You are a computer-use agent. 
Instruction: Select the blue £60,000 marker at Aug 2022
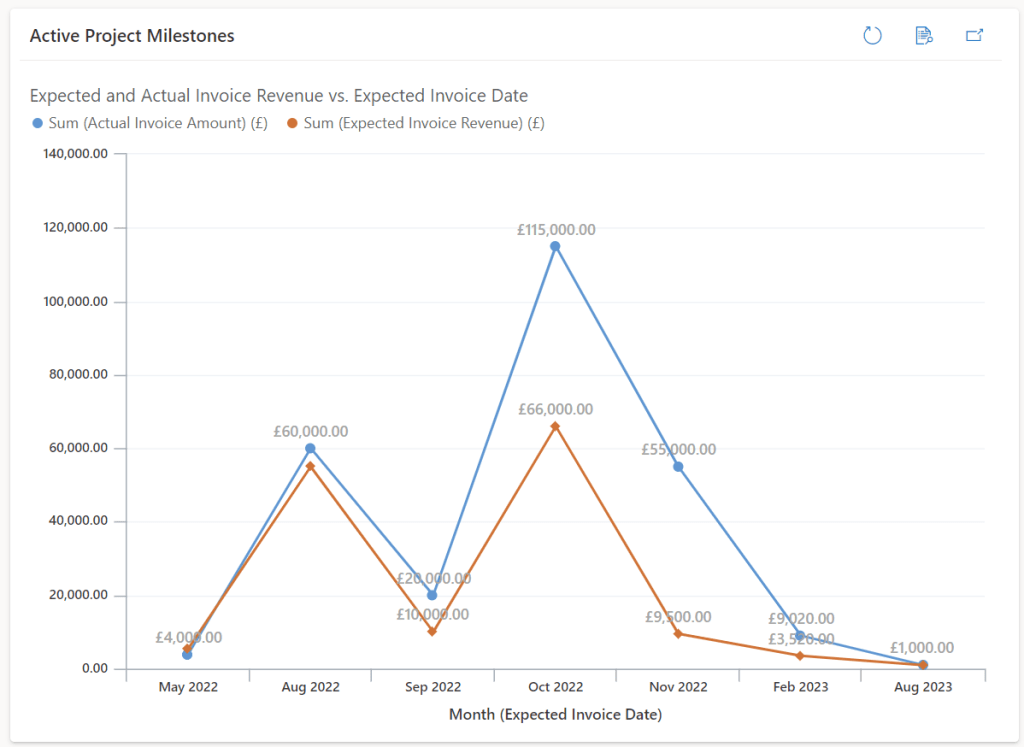point(310,448)
